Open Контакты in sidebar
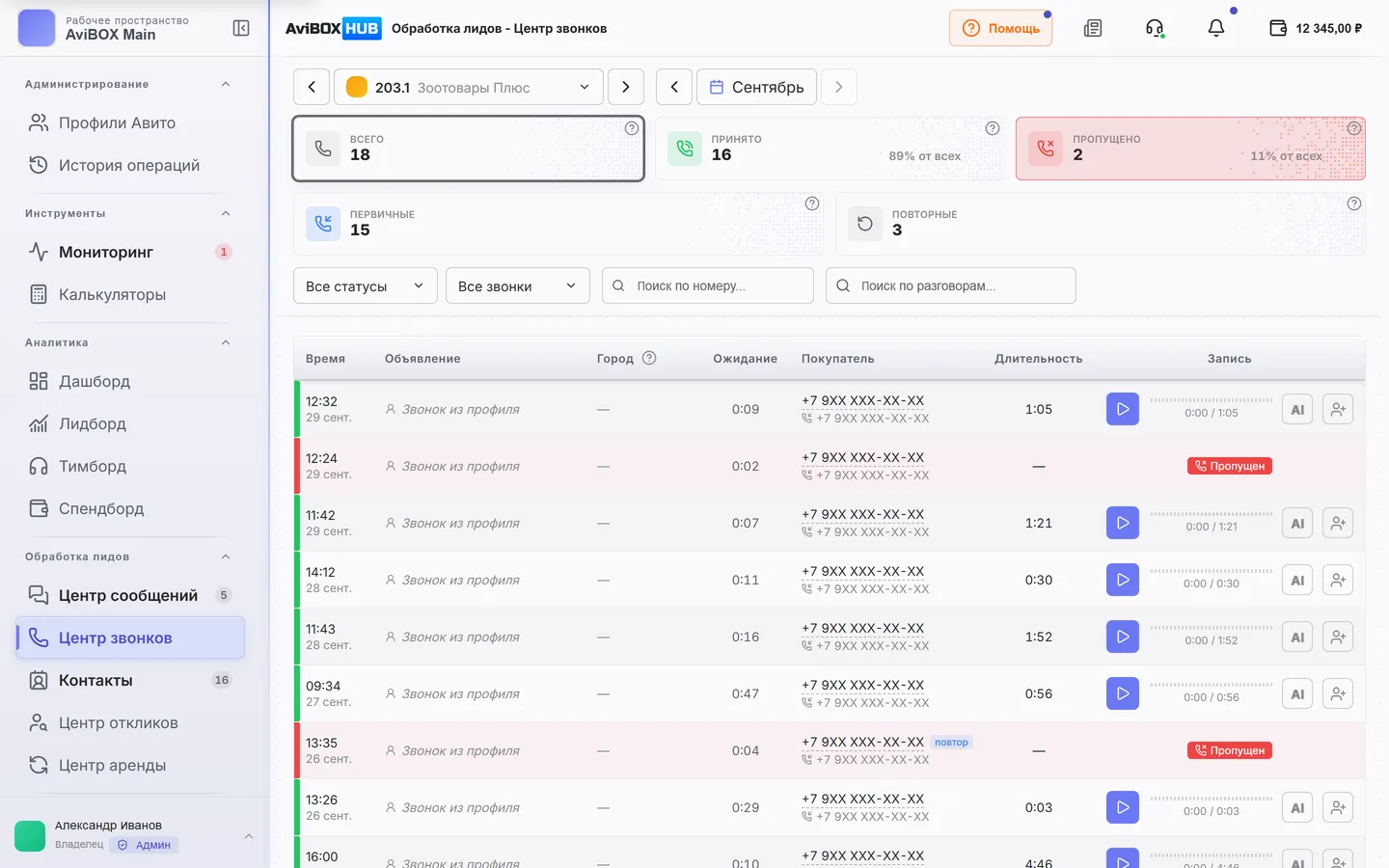The width and height of the screenshot is (1389, 868). (130, 680)
